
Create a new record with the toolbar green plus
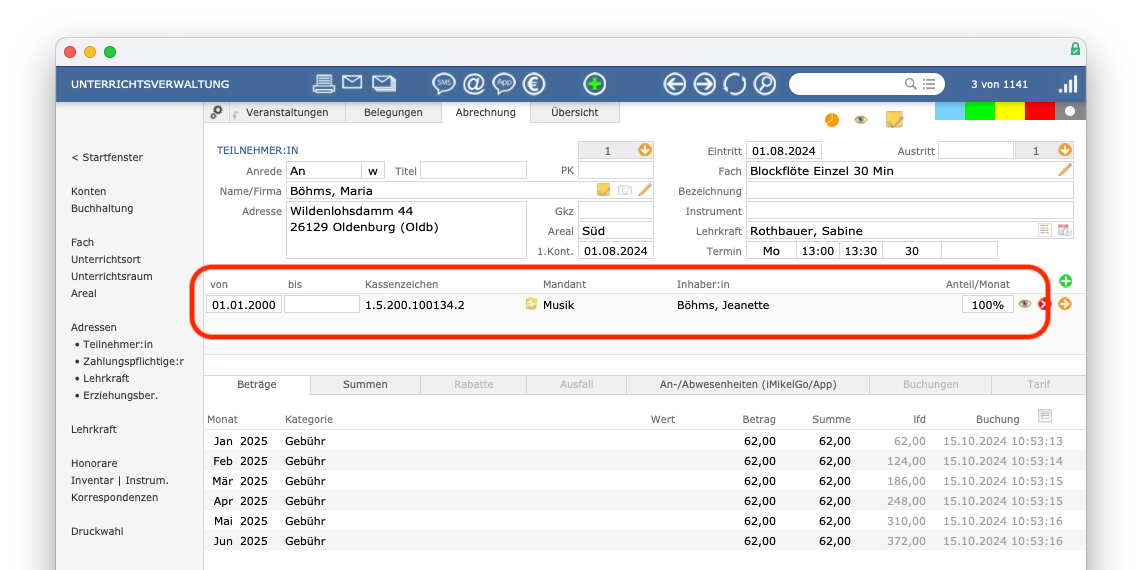[x=595, y=84]
